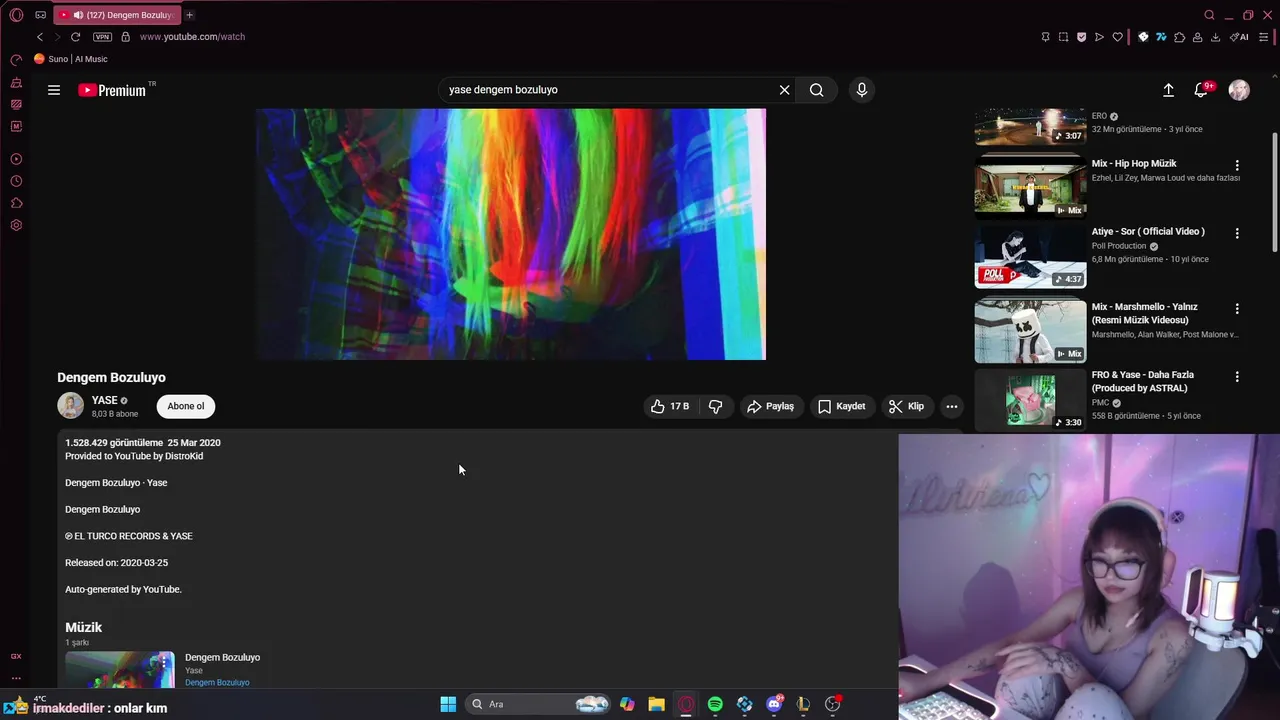
Task: Open sidebar Settings gear
Action: (x=16, y=225)
